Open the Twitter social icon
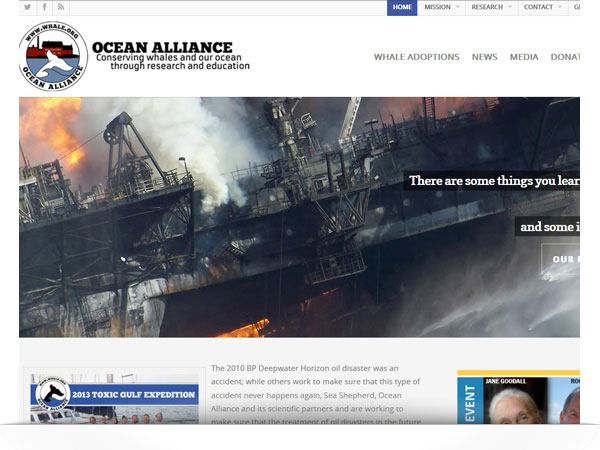 pyautogui.click(x=28, y=7)
